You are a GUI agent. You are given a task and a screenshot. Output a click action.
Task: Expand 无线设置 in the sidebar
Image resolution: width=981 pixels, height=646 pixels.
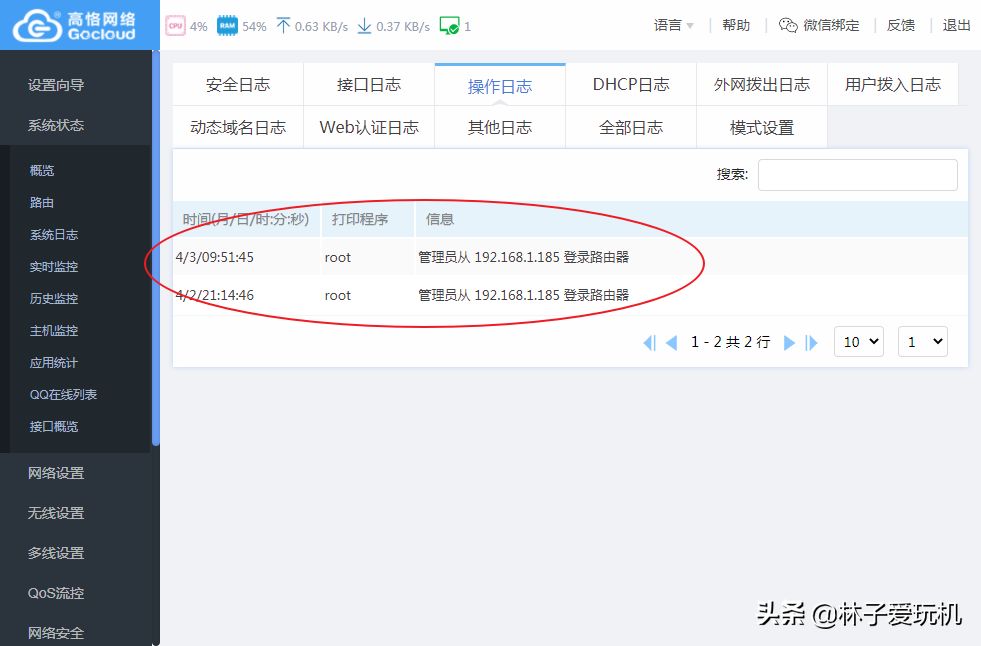[56, 513]
